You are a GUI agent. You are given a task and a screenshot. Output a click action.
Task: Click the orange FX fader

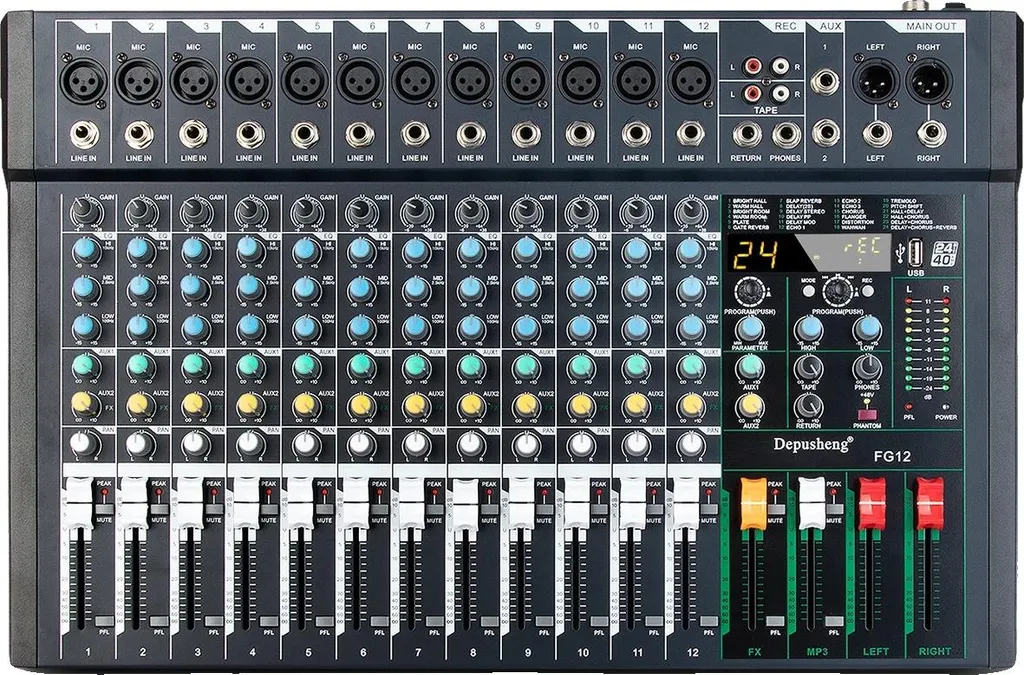coord(752,503)
